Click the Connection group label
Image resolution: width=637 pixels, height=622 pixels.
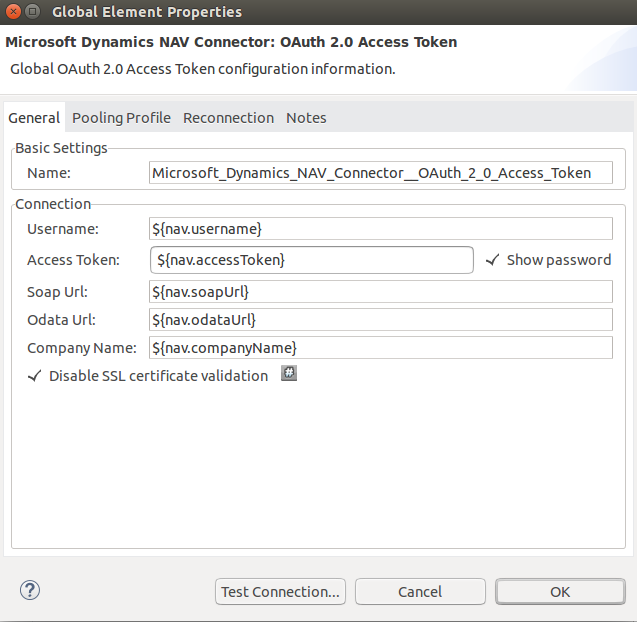(x=53, y=204)
